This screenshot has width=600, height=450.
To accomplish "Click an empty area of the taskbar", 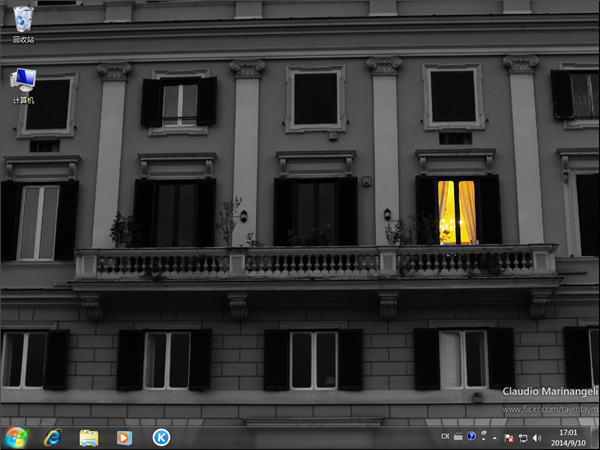I will coord(300,437).
